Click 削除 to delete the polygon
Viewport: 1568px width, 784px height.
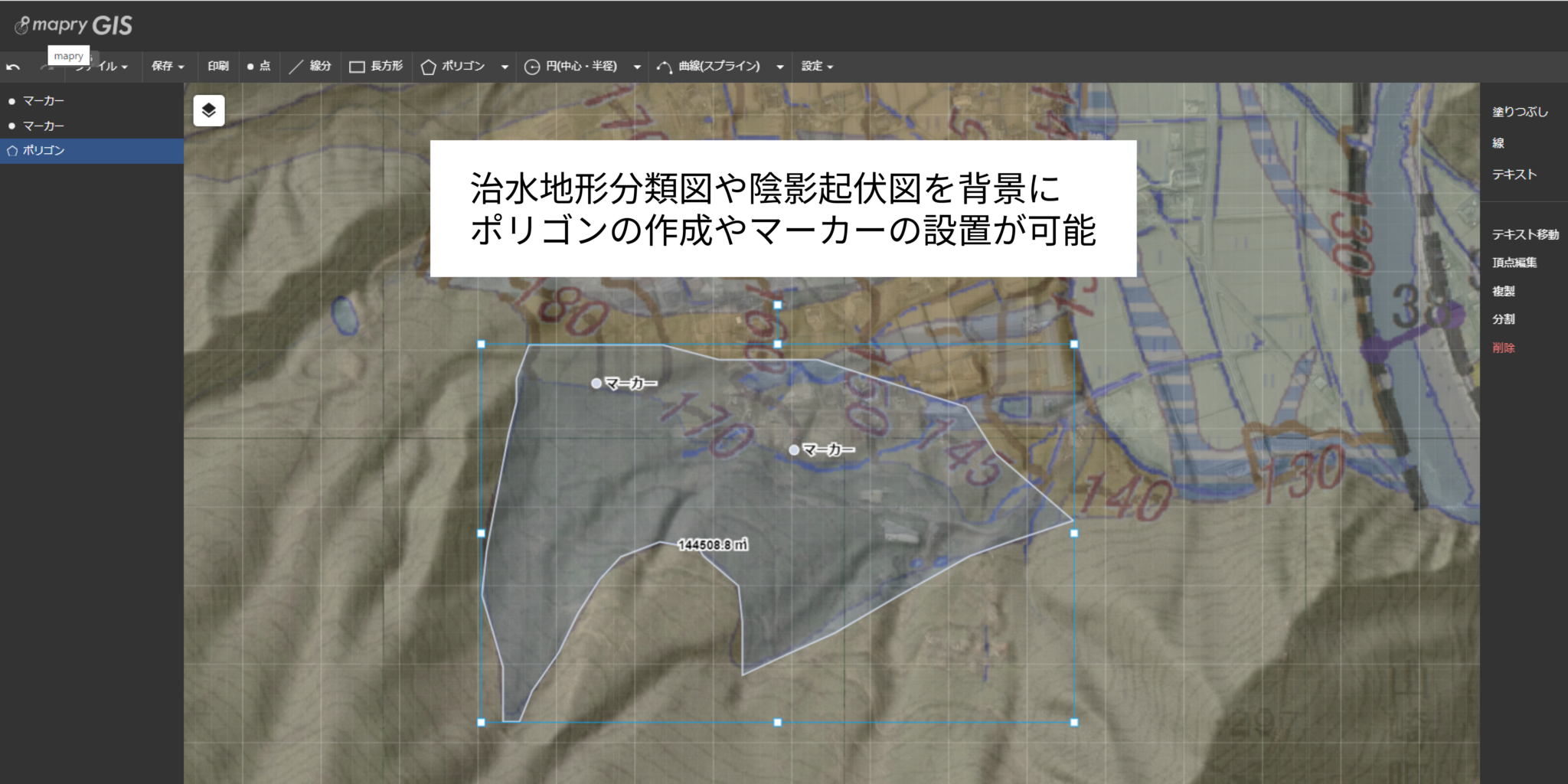pyautogui.click(x=1504, y=347)
